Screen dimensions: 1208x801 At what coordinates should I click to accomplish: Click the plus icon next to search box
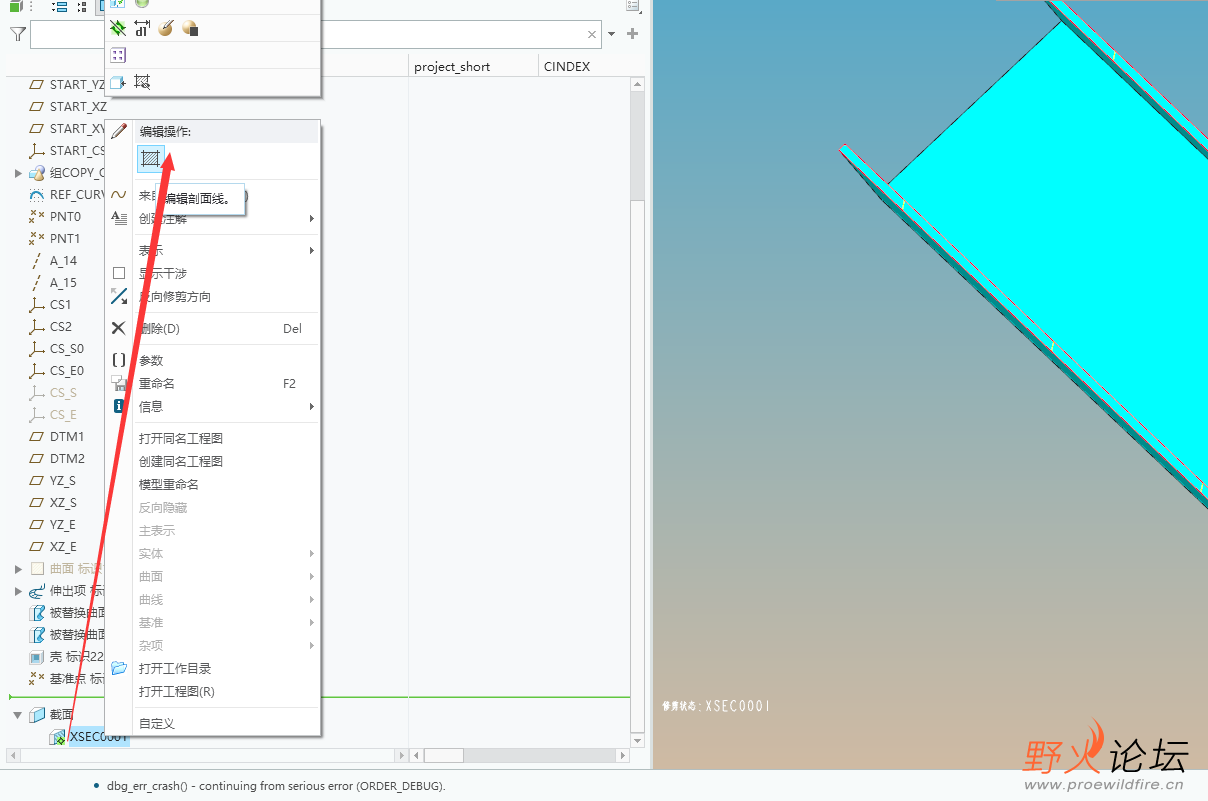[x=632, y=34]
